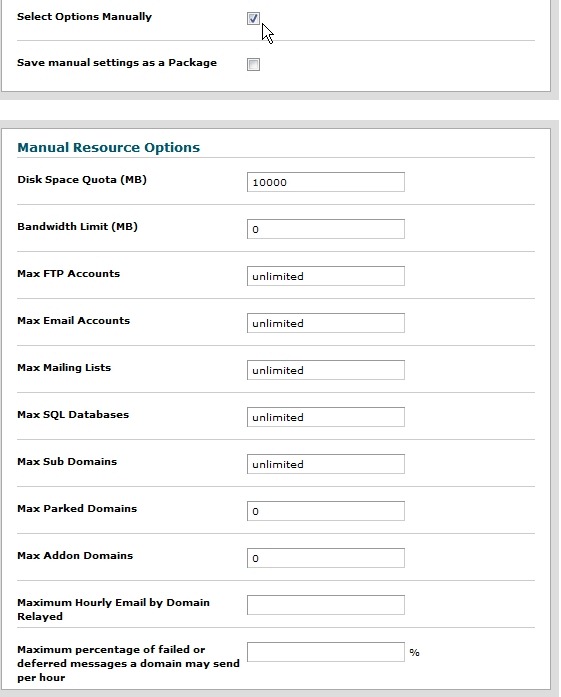The width and height of the screenshot is (561, 697).
Task: Select the Max FTP Accounts input field
Action: point(326,276)
